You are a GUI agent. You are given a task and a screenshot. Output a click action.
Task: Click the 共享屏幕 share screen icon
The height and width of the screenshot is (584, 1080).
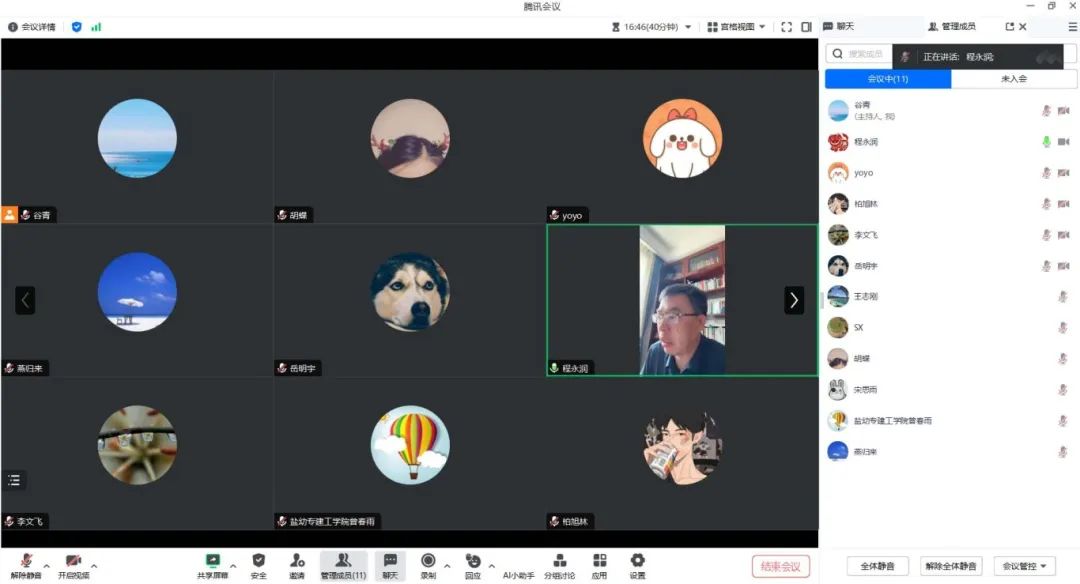(212, 561)
